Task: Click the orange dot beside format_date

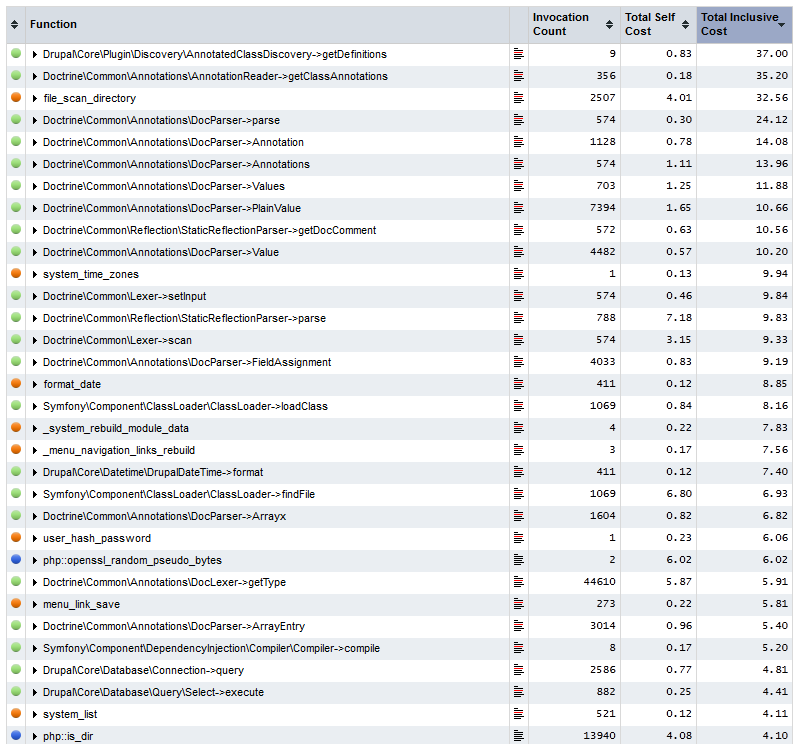Action: (x=16, y=383)
